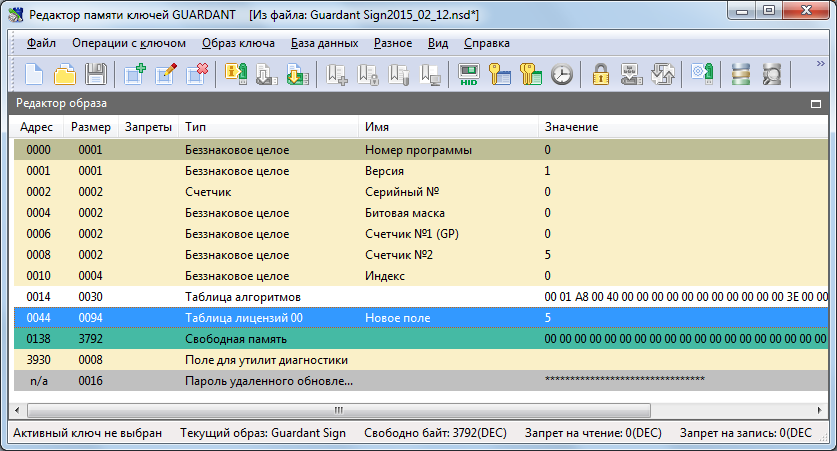Maximize the Редактор образа panel
The width and height of the screenshot is (837, 451).
(x=816, y=103)
